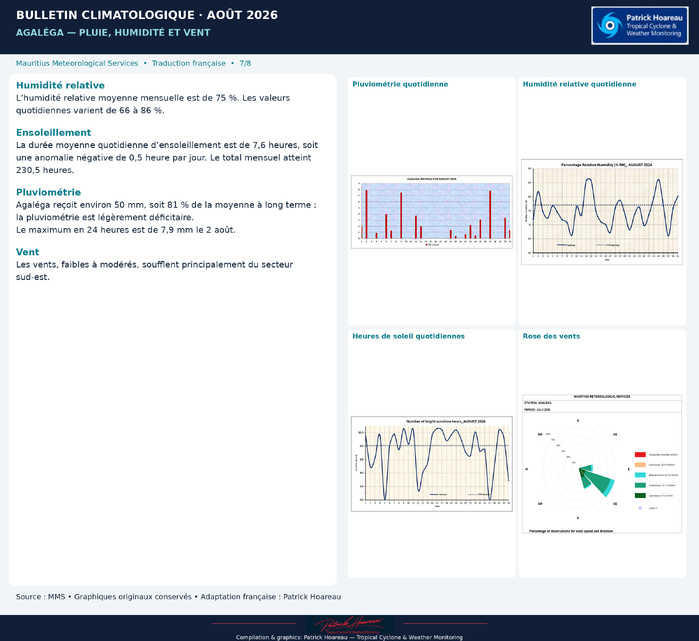Image resolution: width=699 pixels, height=641 pixels.
Task: Click the 'Source : MMS' credit line
Action: click(178, 597)
